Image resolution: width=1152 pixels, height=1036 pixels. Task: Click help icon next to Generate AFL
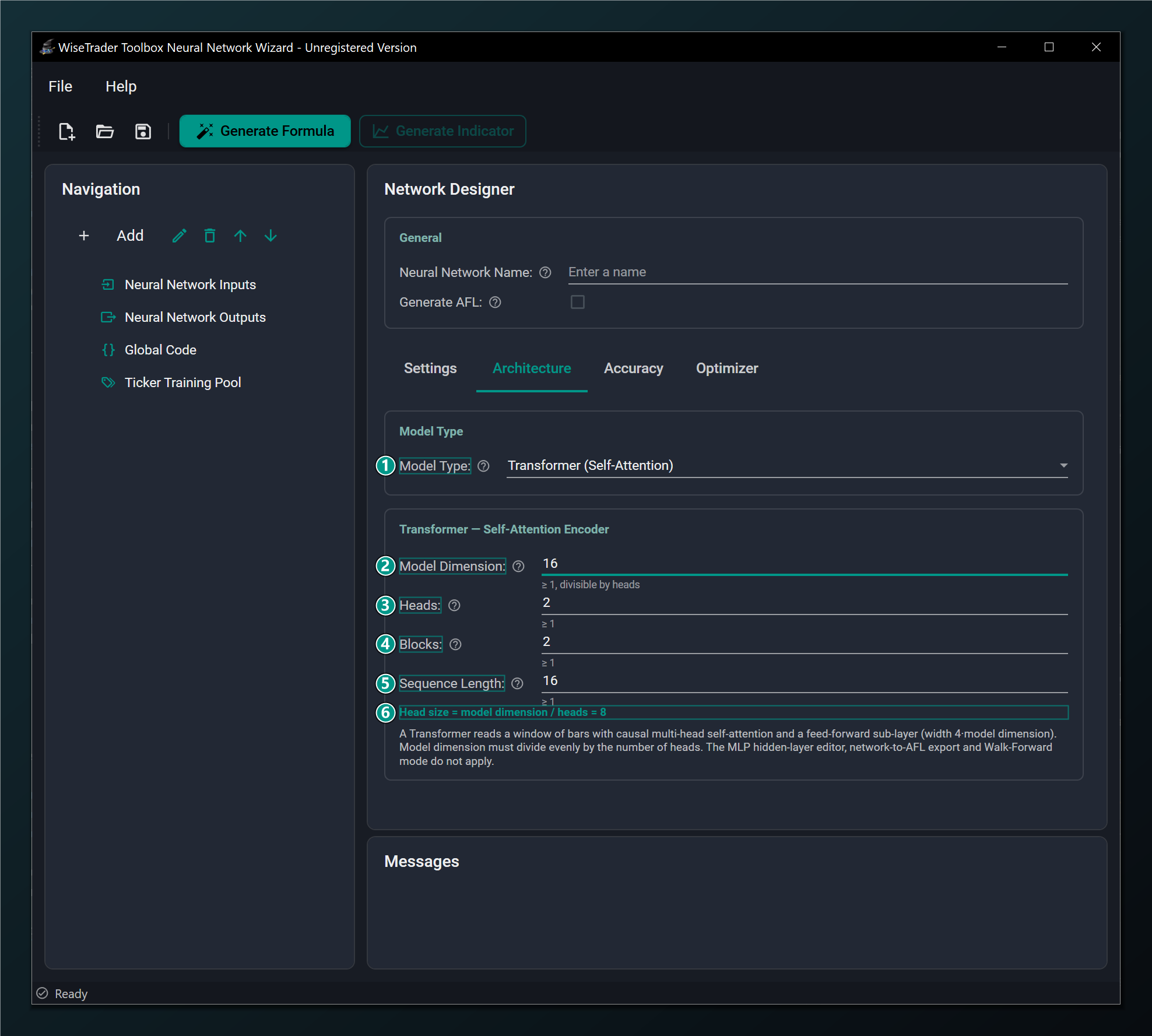pos(495,302)
